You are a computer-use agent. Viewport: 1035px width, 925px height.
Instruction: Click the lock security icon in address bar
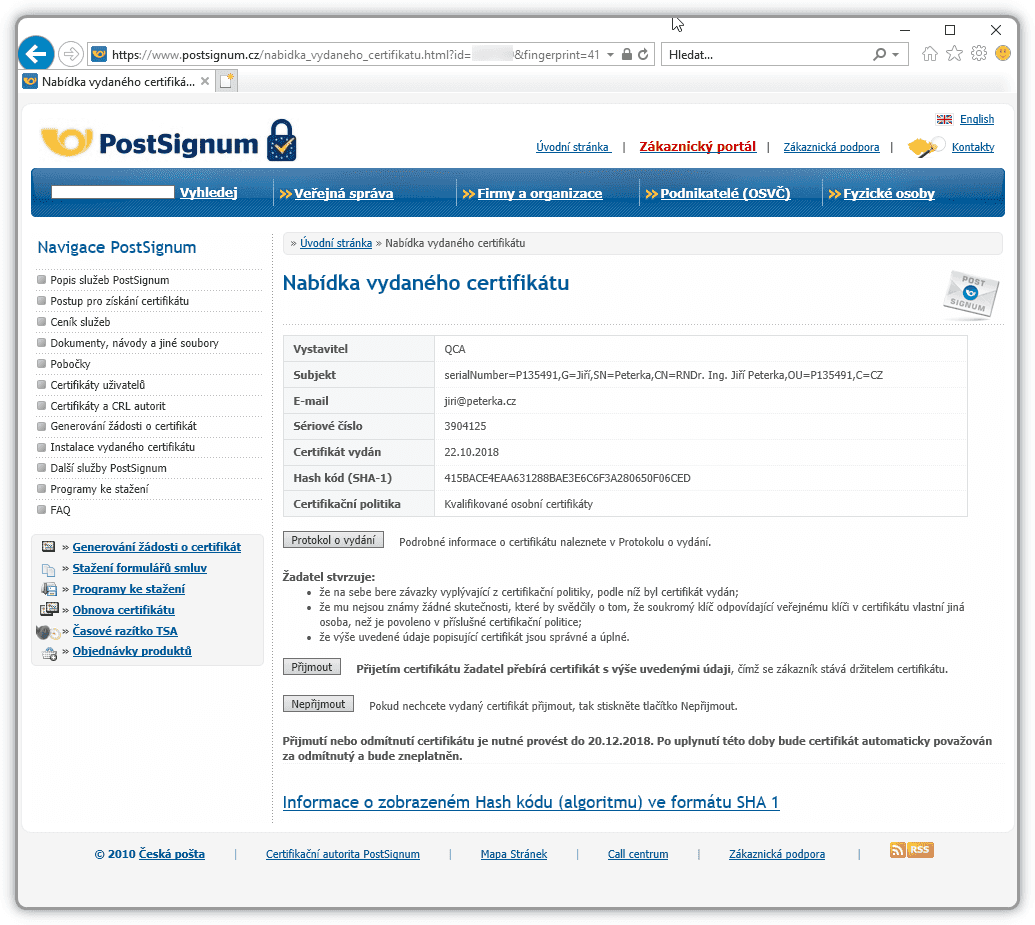627,54
